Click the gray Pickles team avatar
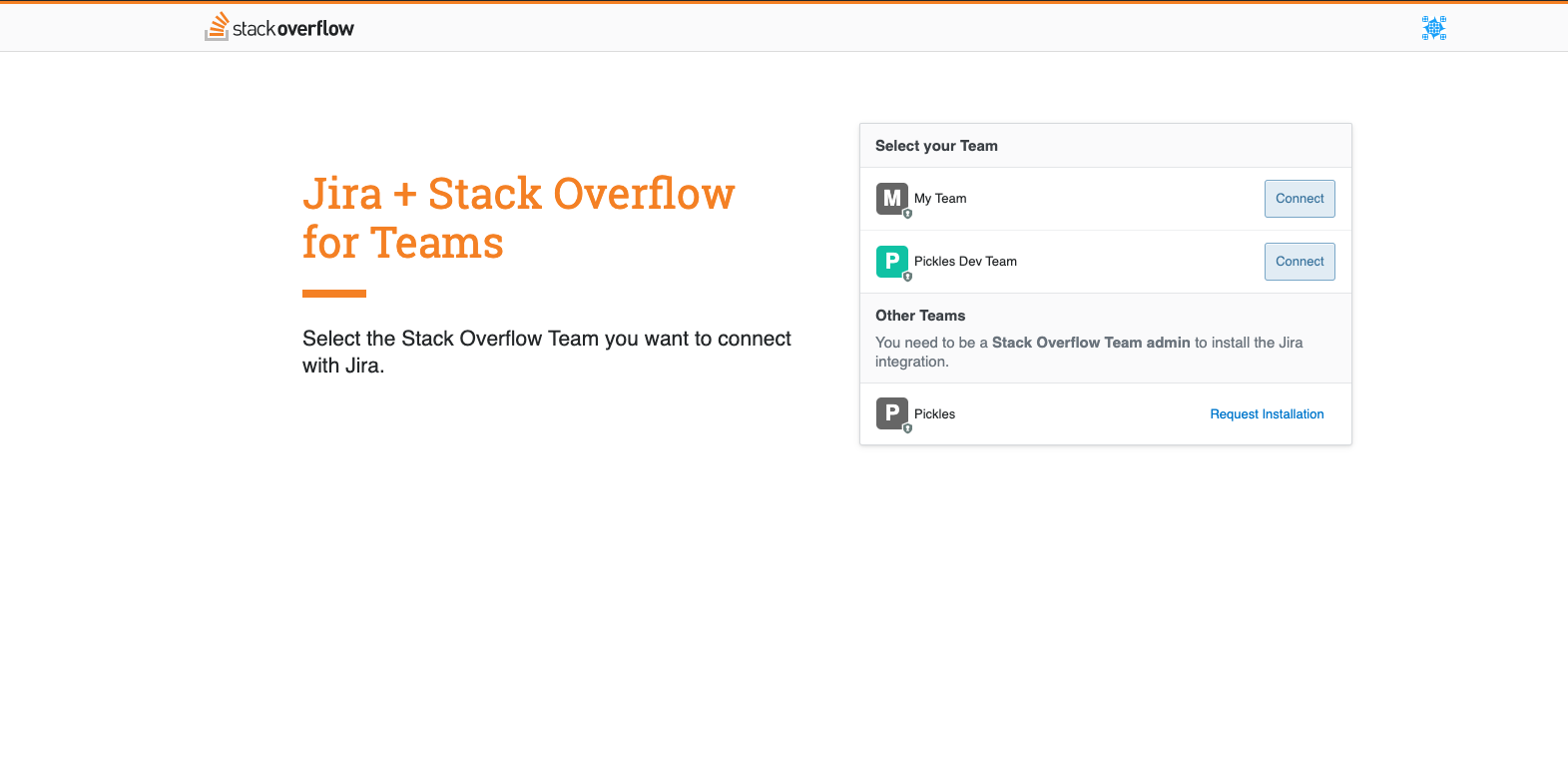This screenshot has width=1568, height=763. pos(892,413)
